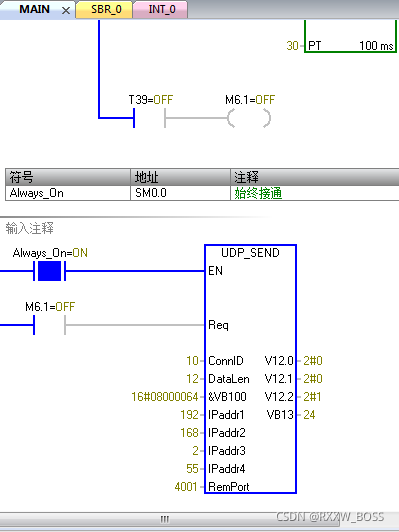Select the RemPort value 4001
This screenshot has width=399, height=532.
pos(186,487)
